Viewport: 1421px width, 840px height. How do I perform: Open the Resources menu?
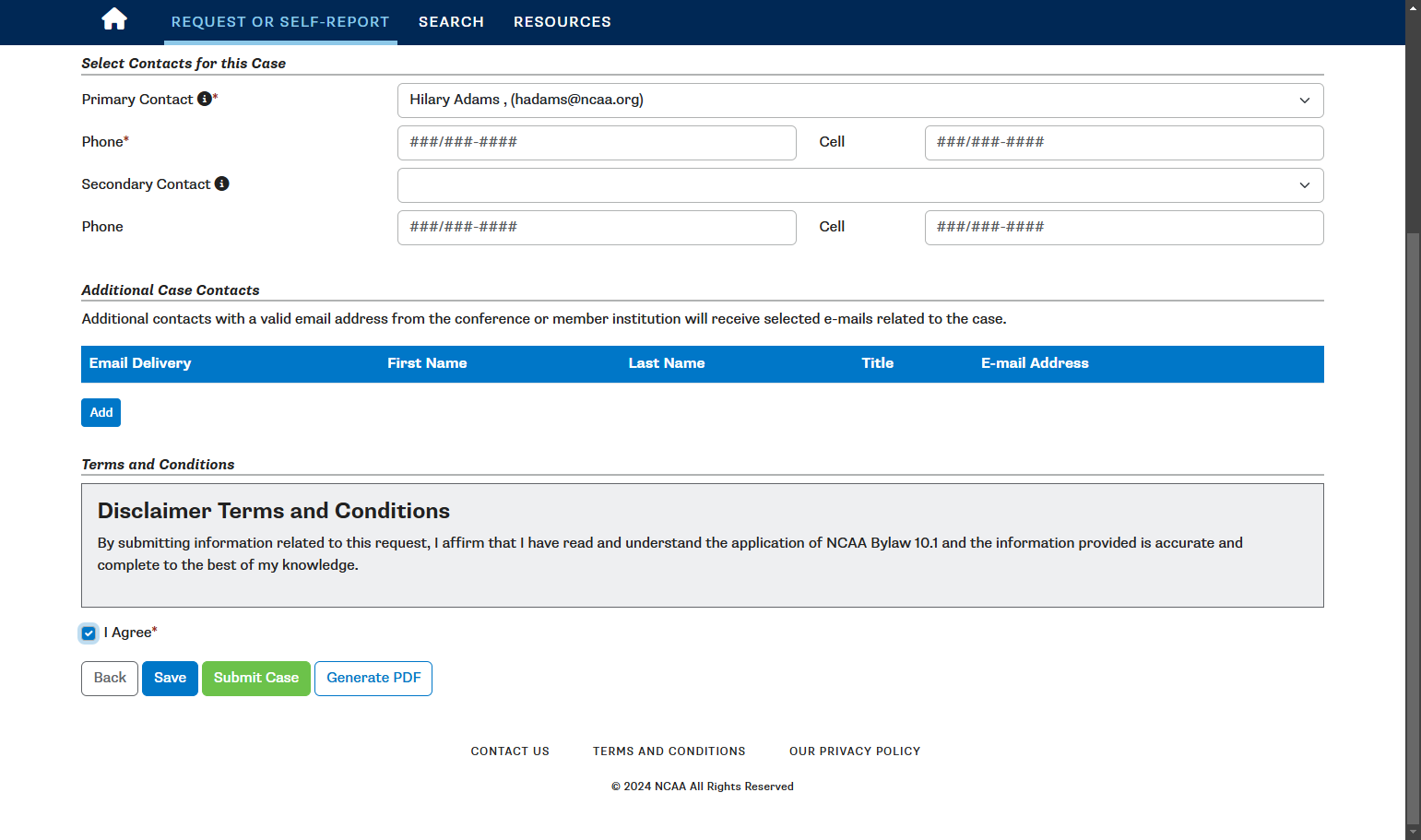tap(562, 22)
